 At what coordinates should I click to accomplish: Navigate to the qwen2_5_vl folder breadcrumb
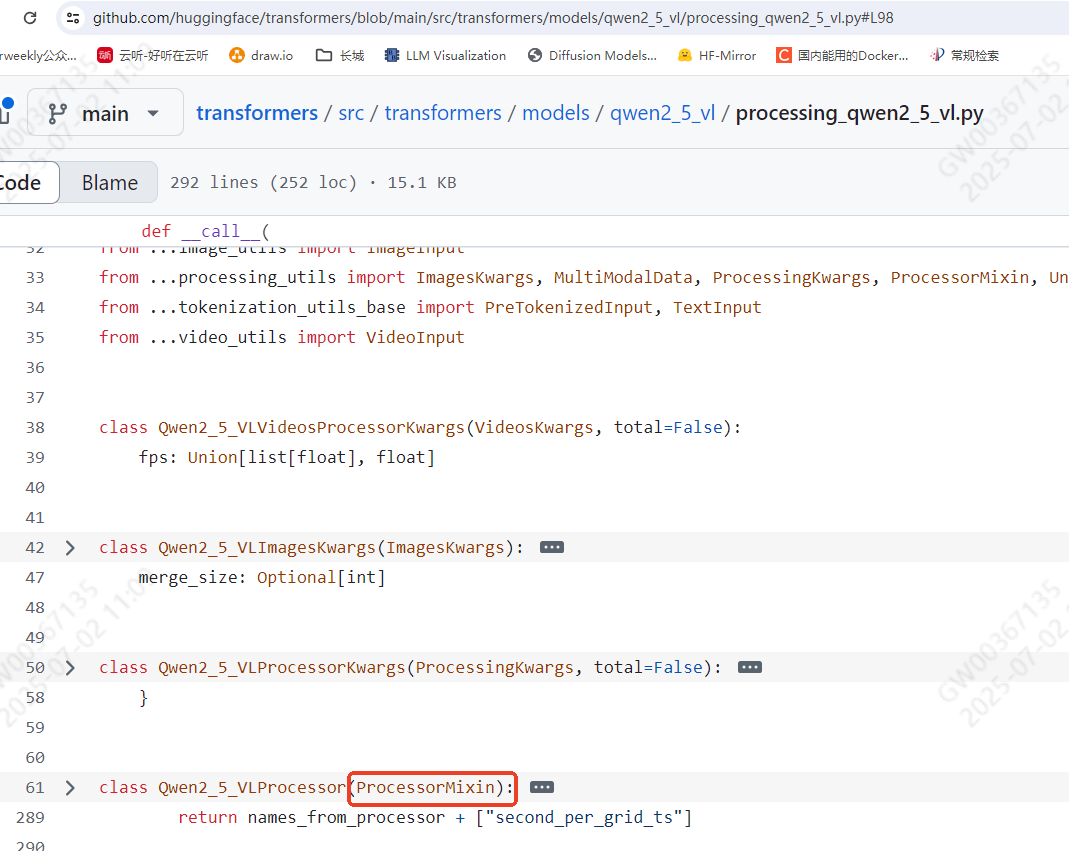663,113
